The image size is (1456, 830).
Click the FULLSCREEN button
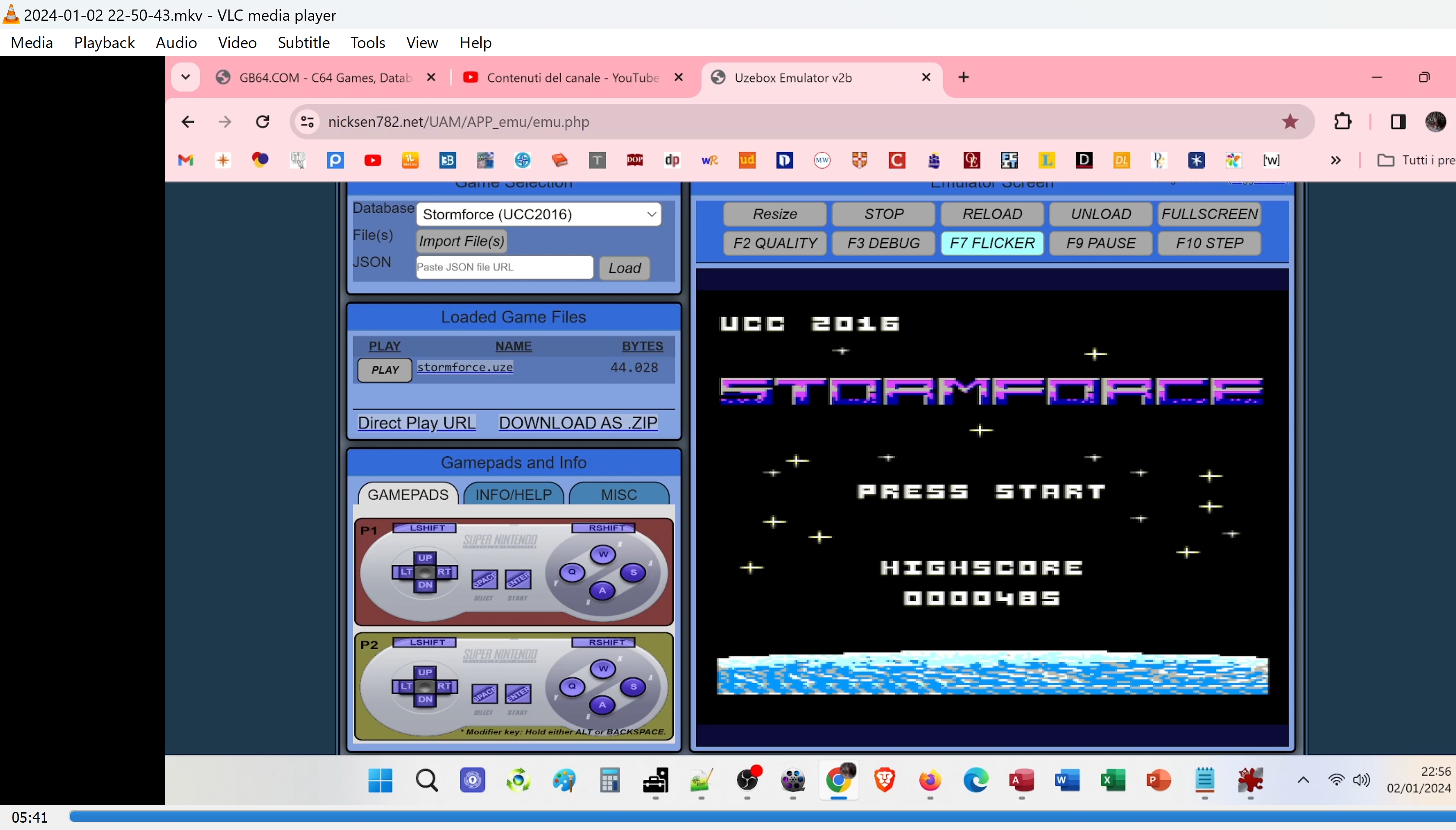pyautogui.click(x=1209, y=214)
